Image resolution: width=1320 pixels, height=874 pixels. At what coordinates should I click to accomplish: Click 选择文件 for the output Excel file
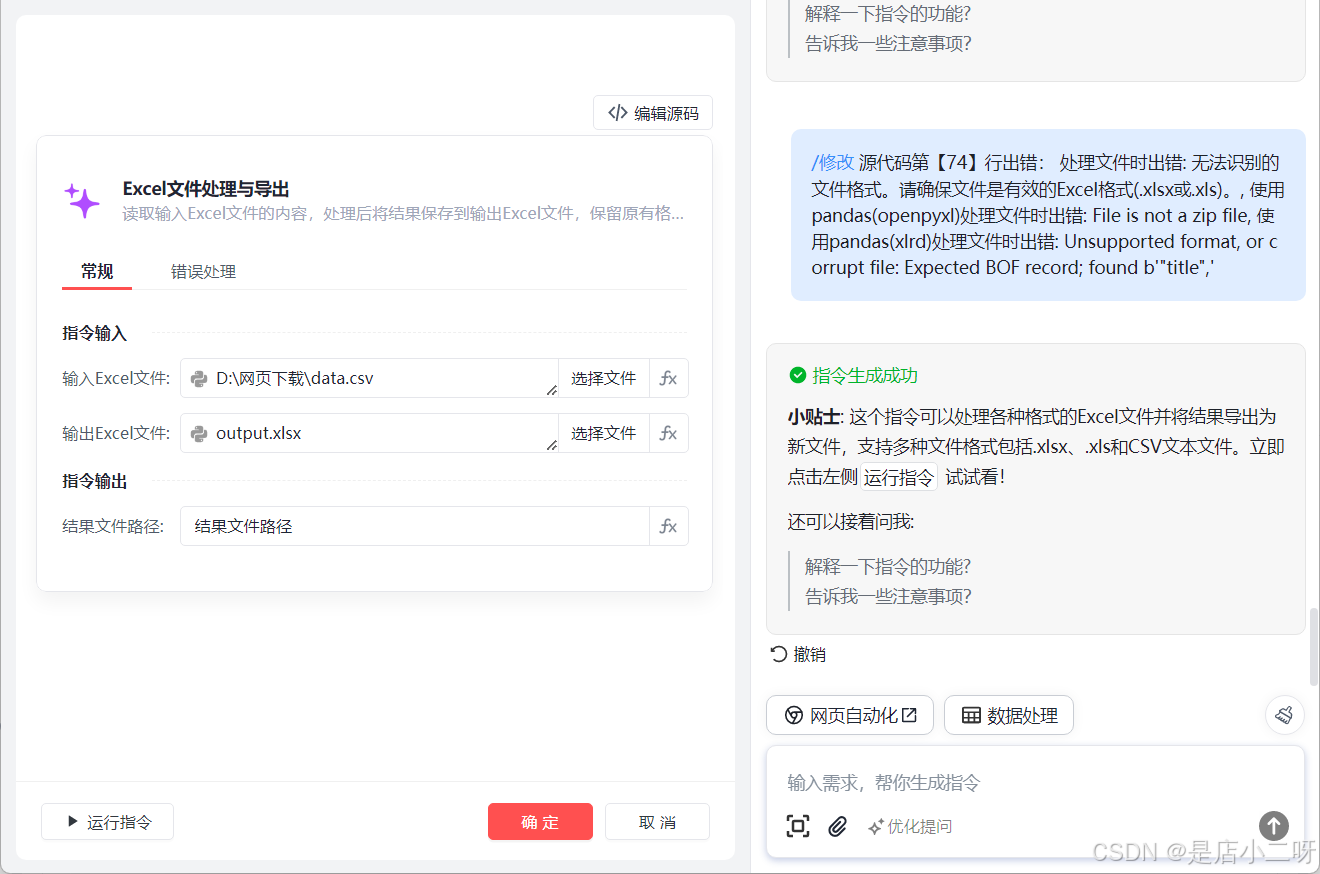click(x=603, y=433)
